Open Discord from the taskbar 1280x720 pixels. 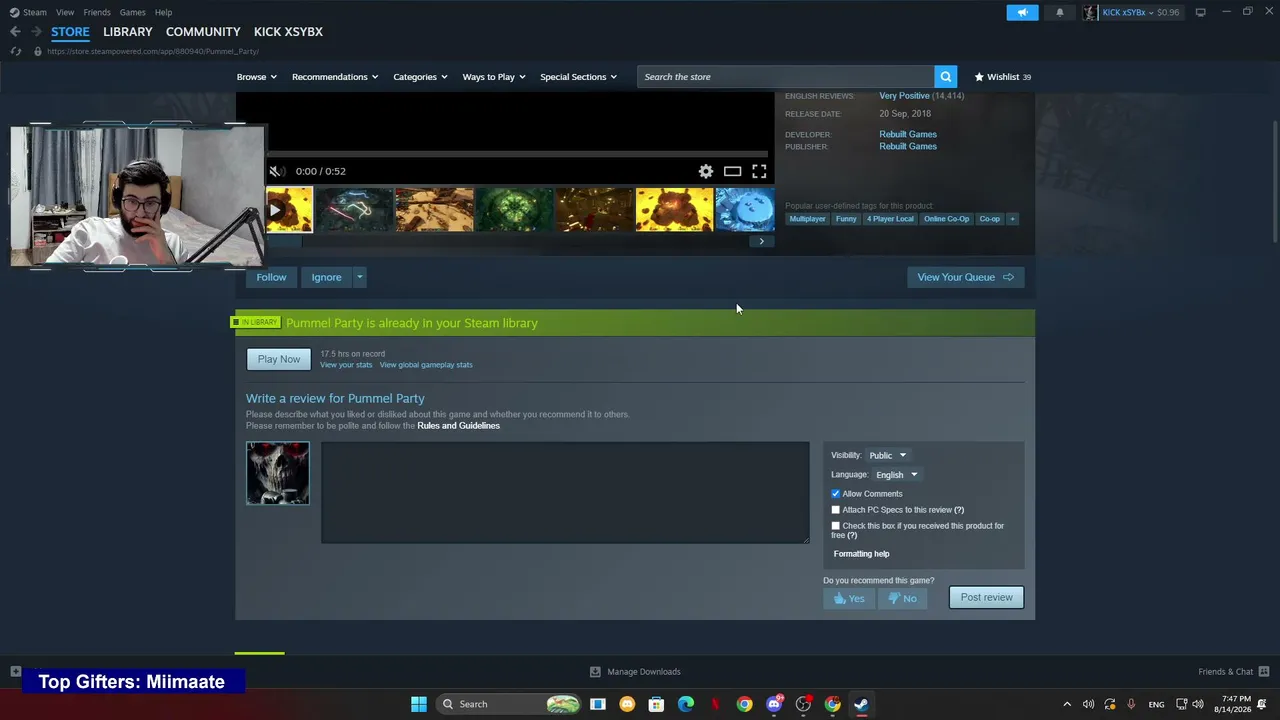pyautogui.click(x=774, y=704)
